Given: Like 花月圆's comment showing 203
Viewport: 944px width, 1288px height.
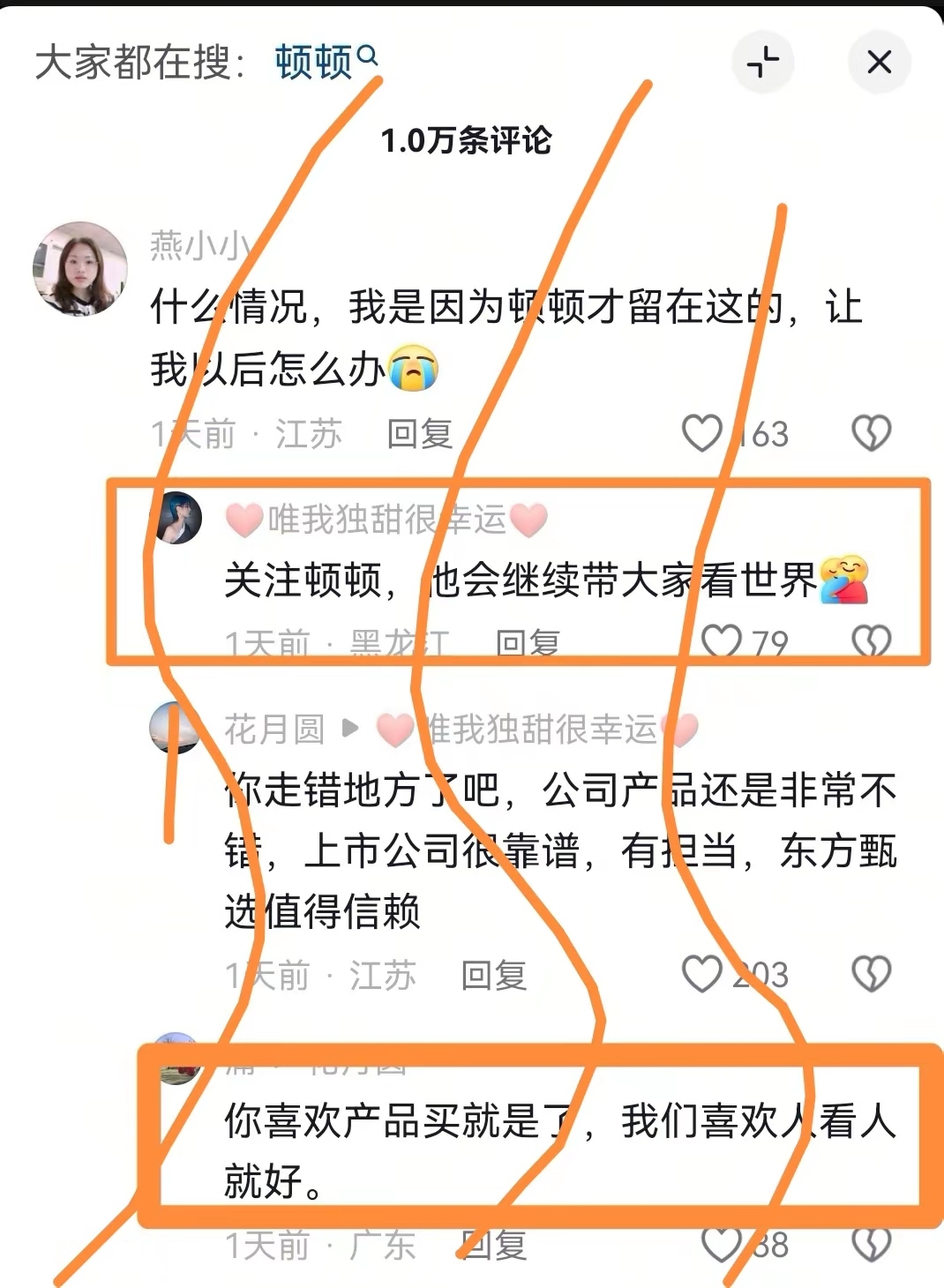Looking at the screenshot, I should (x=702, y=974).
